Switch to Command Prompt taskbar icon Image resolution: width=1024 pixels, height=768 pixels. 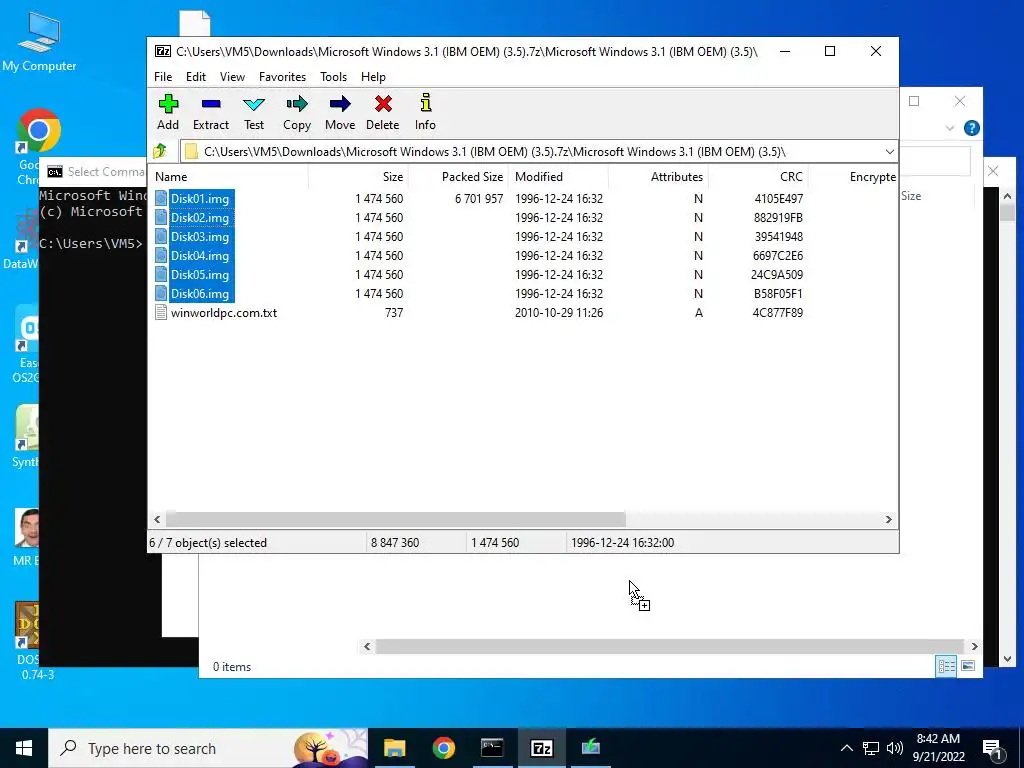[x=492, y=748]
